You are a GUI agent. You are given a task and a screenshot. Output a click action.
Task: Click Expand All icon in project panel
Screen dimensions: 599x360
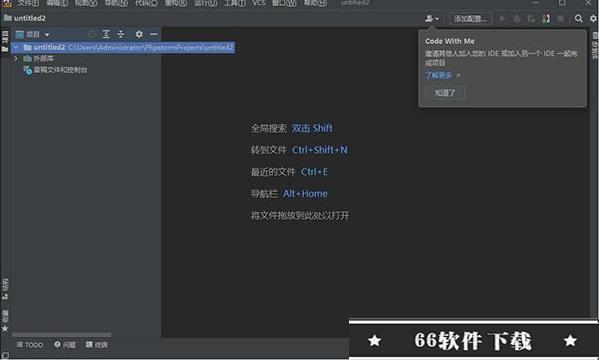pos(106,34)
